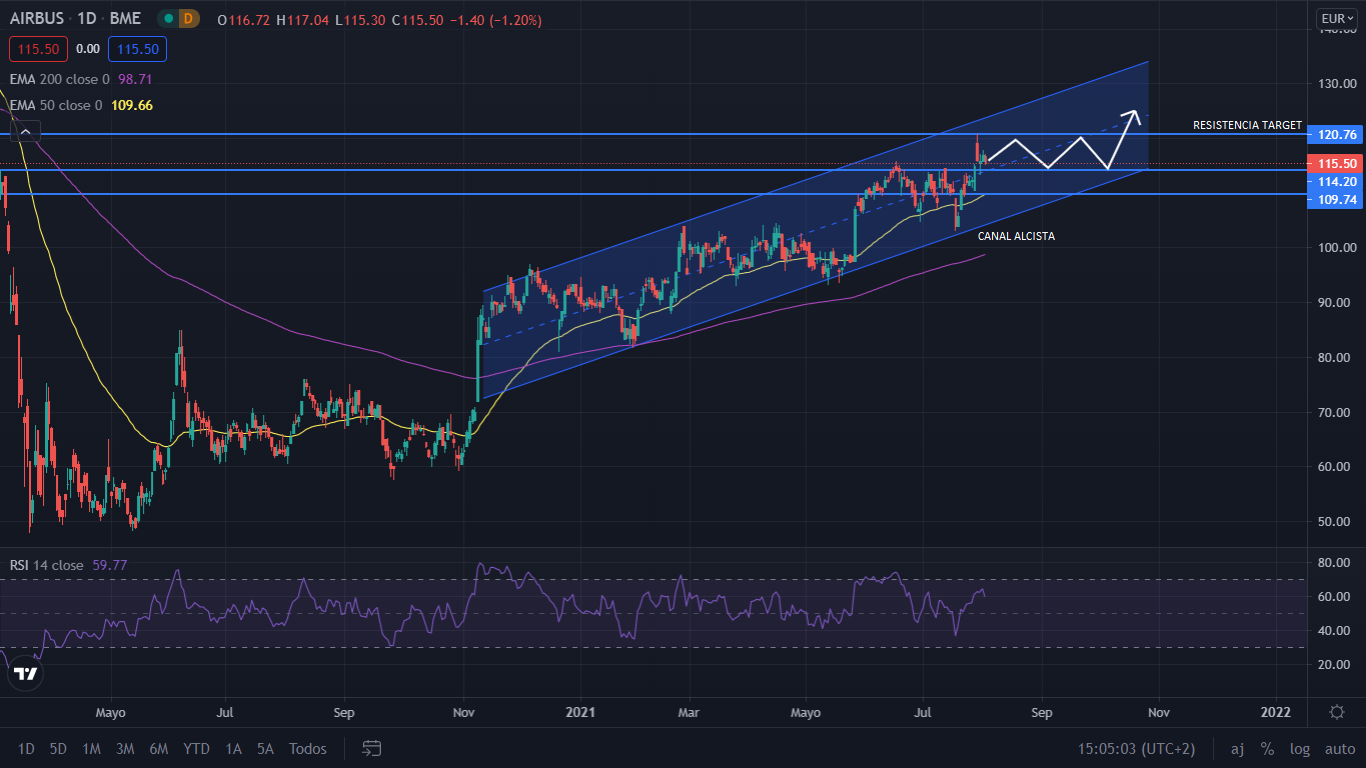The width and height of the screenshot is (1366, 768).
Task: Select the Todos time range
Action: click(307, 748)
